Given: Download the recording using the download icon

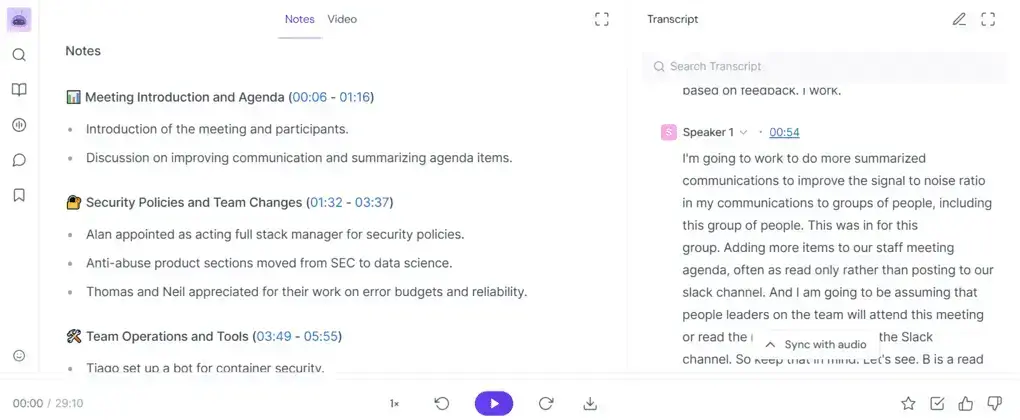Looking at the screenshot, I should coord(590,403).
